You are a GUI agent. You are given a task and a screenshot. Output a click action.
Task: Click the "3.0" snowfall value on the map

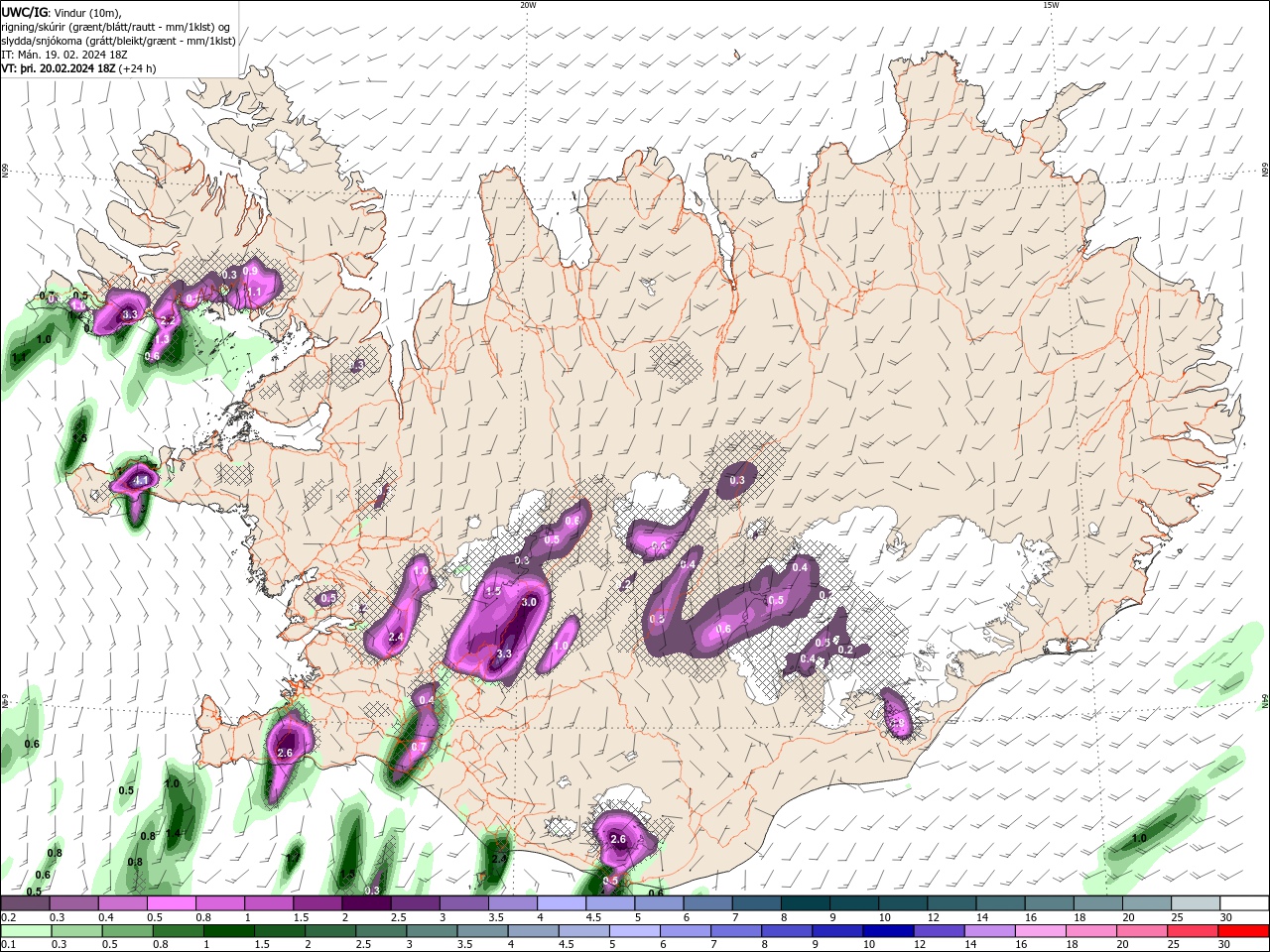tap(529, 602)
